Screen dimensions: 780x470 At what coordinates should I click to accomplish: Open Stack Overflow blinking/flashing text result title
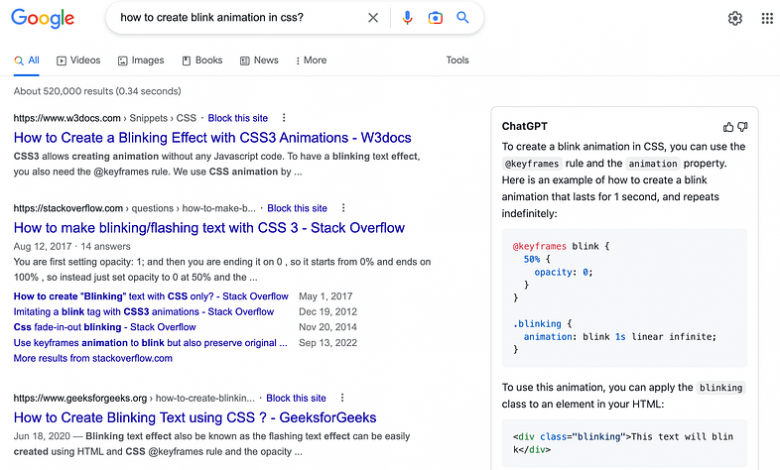209,228
